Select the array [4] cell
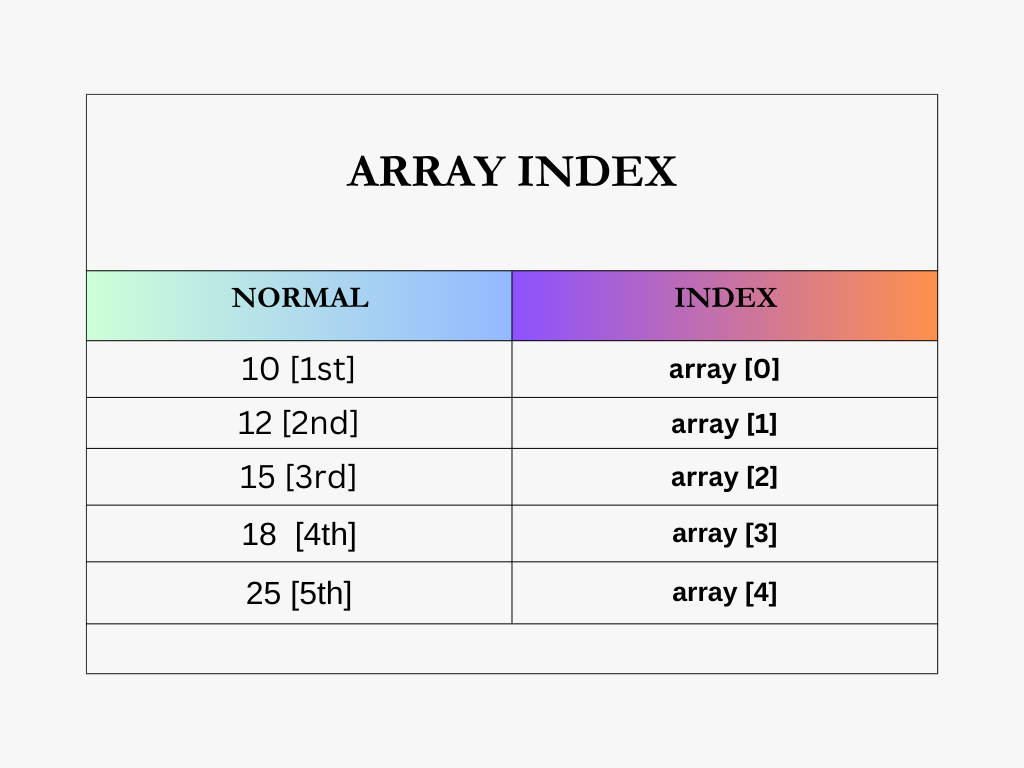 pyautogui.click(x=725, y=593)
